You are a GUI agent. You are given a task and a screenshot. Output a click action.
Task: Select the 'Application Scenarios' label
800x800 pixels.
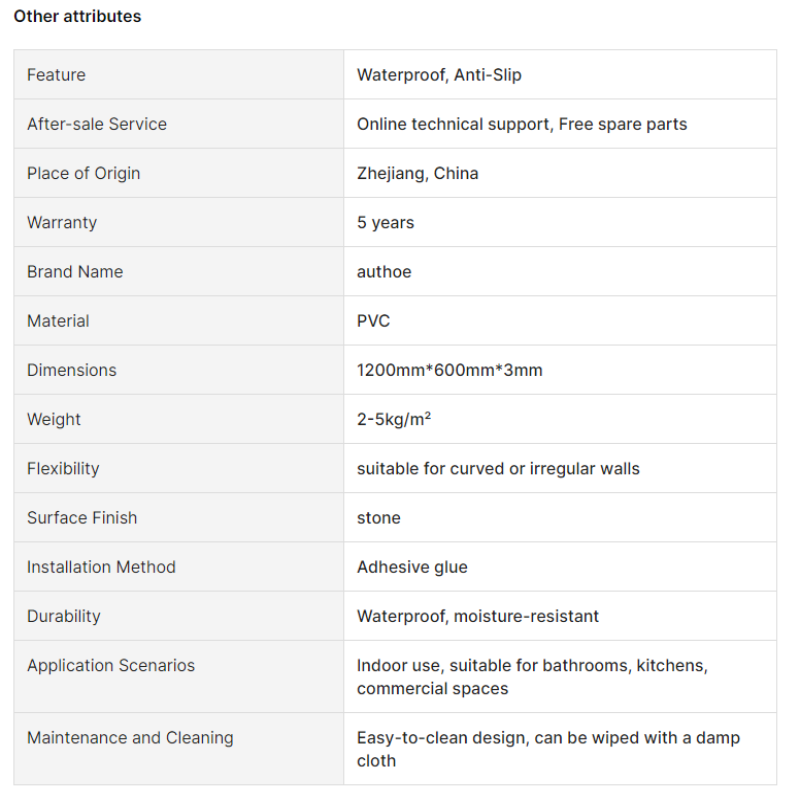point(111,665)
